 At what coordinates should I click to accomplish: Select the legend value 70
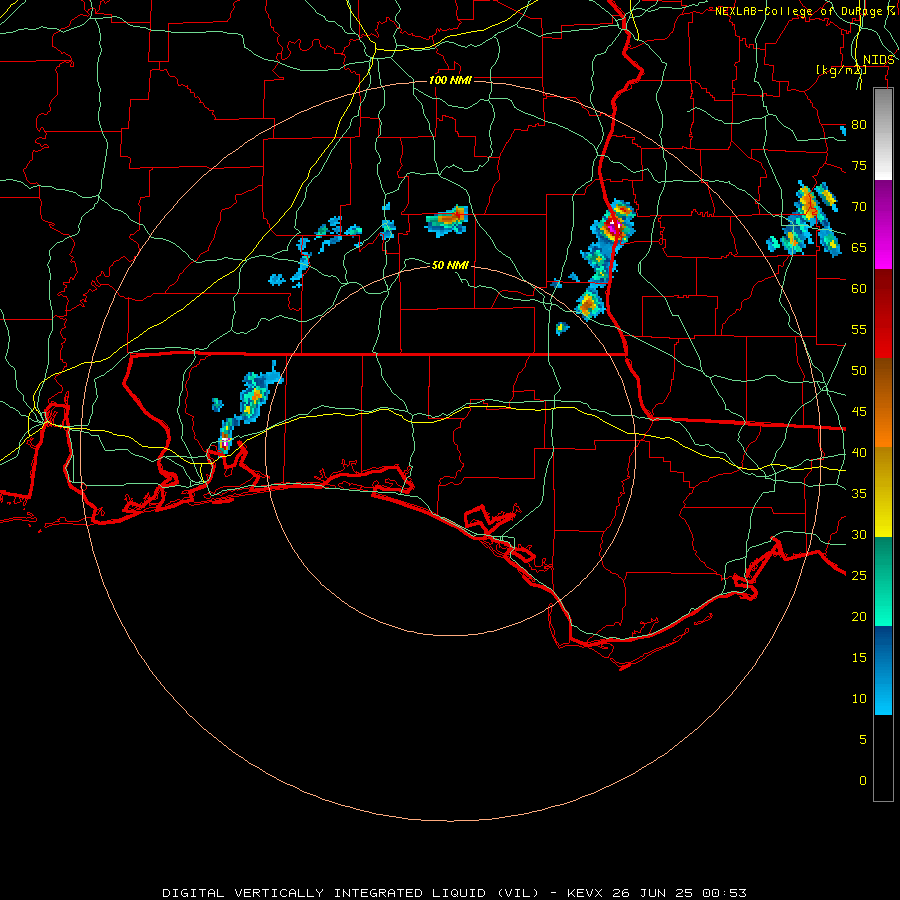click(859, 207)
